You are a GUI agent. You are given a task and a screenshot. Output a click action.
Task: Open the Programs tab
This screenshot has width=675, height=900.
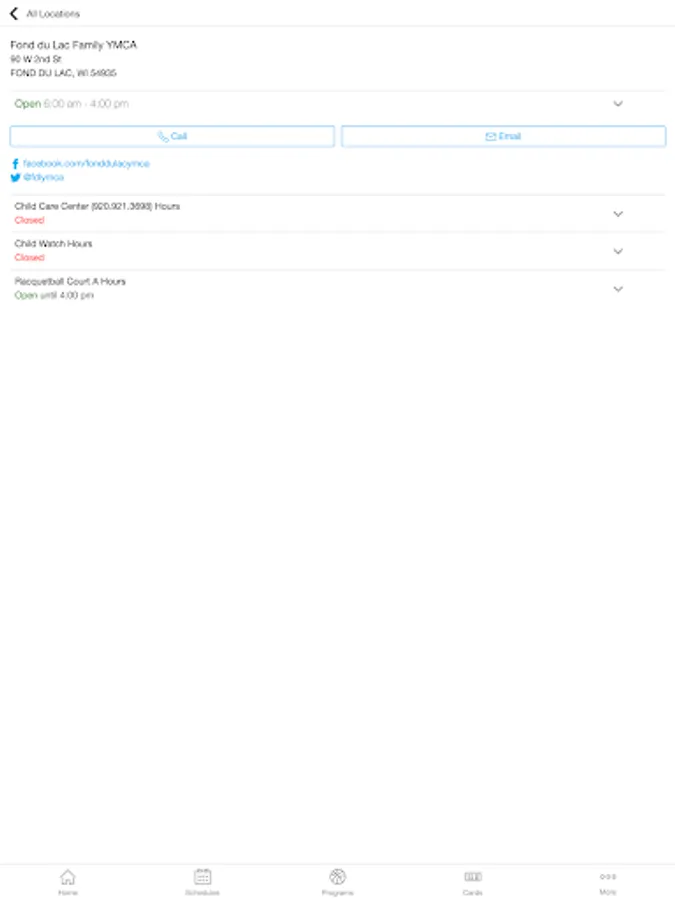(x=338, y=882)
